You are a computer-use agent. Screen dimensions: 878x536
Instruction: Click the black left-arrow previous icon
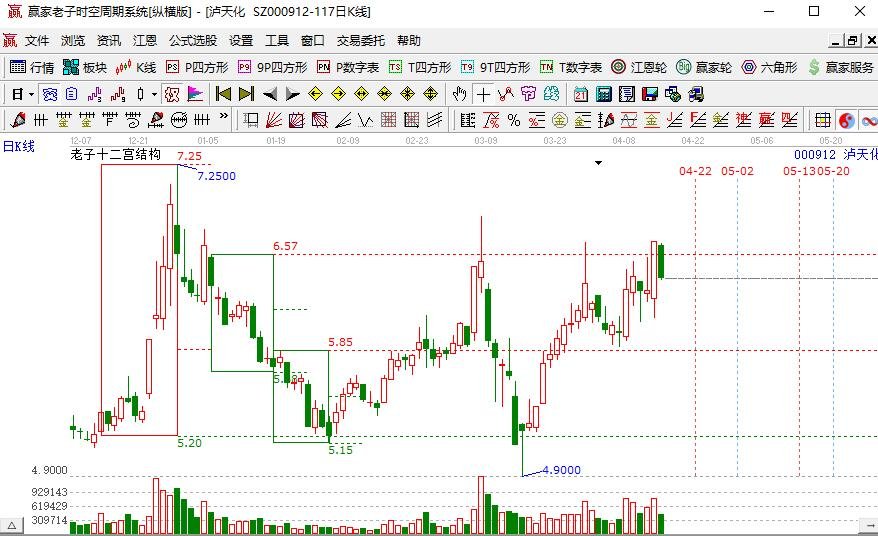click(269, 94)
